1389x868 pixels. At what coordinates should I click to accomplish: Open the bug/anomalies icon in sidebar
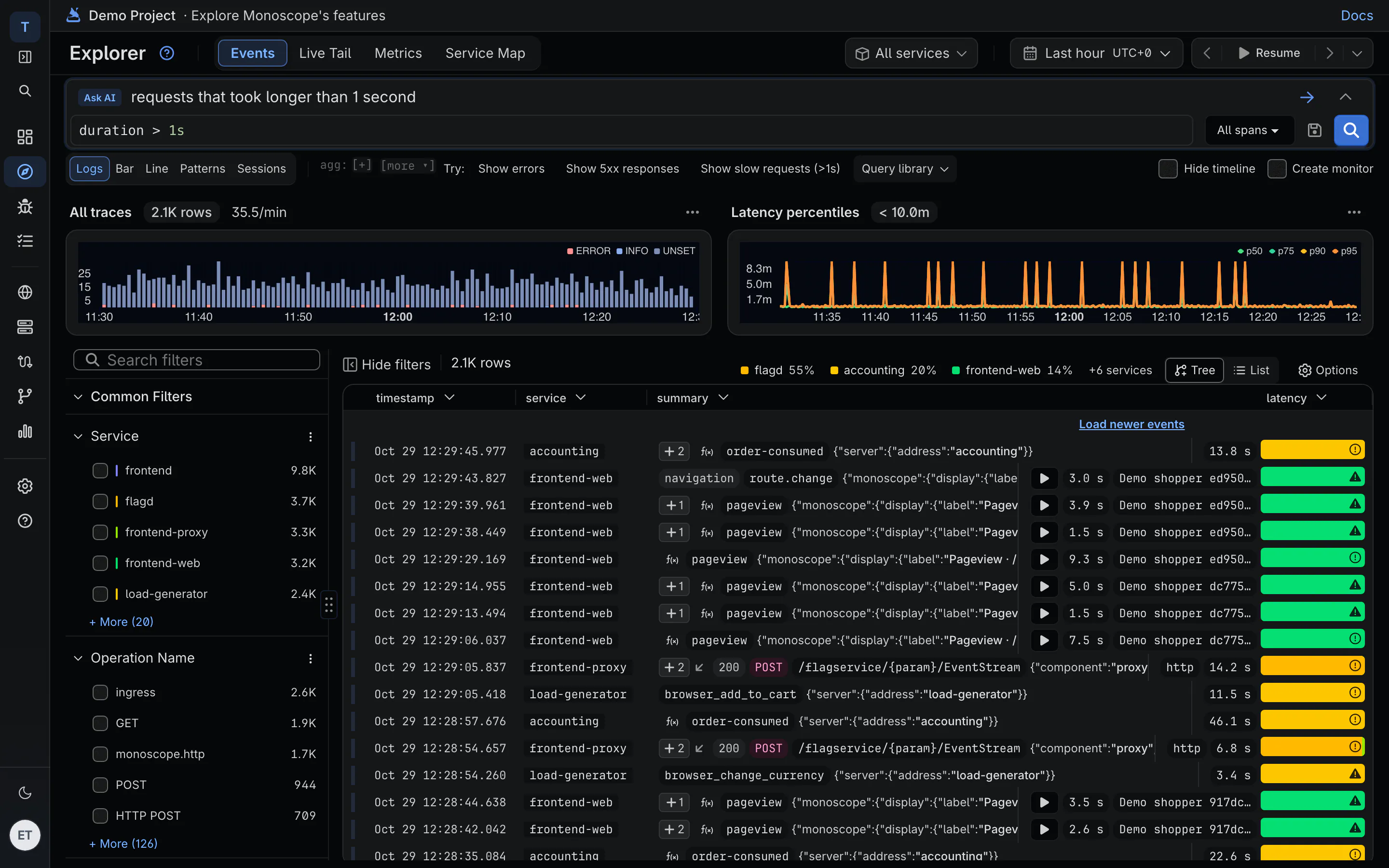[x=25, y=206]
